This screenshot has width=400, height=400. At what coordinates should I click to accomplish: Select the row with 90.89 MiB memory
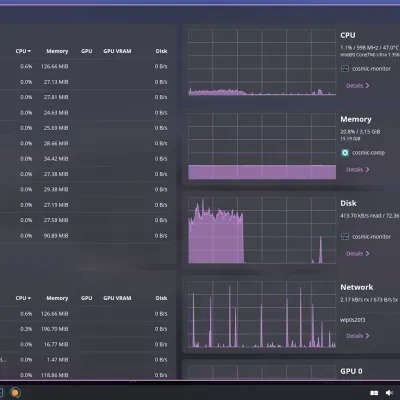click(x=86, y=236)
